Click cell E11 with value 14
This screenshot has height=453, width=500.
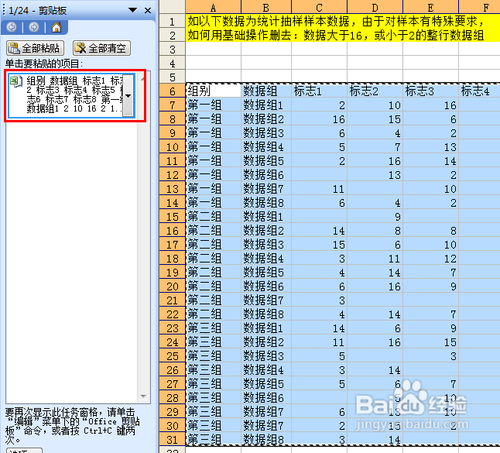pos(431,161)
